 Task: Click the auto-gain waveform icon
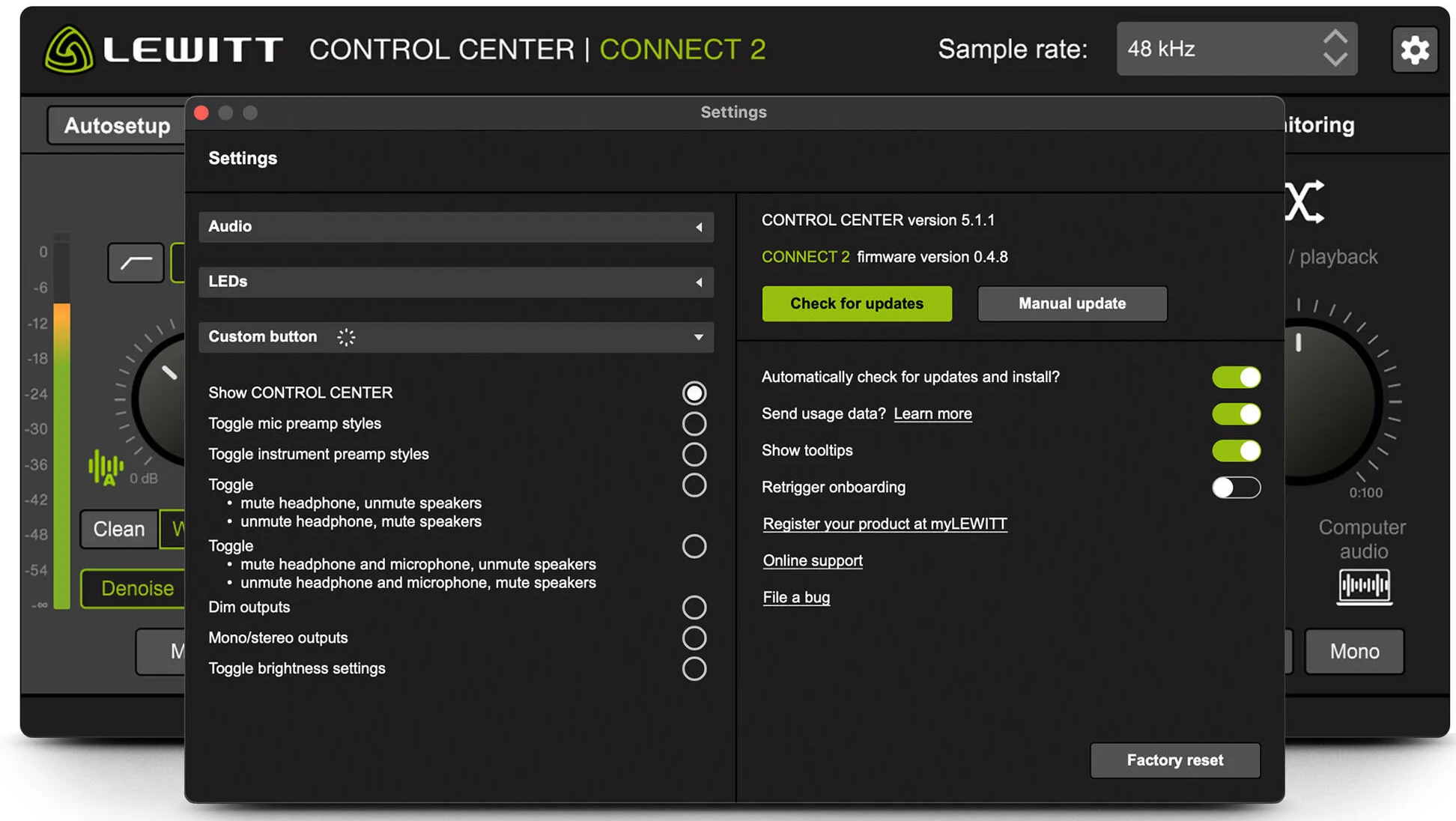click(x=106, y=467)
